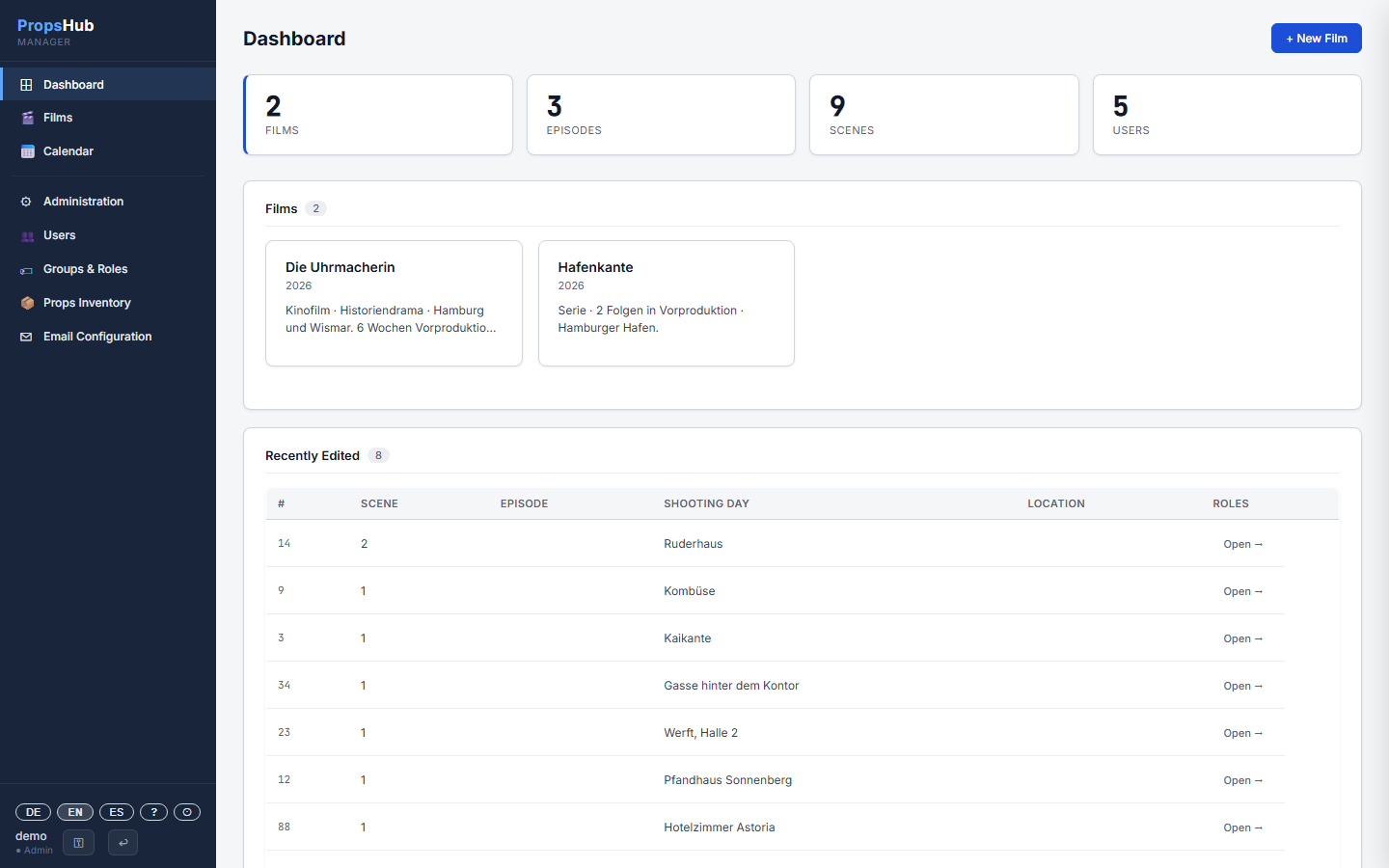Open the Users menu item

pyautogui.click(x=108, y=235)
